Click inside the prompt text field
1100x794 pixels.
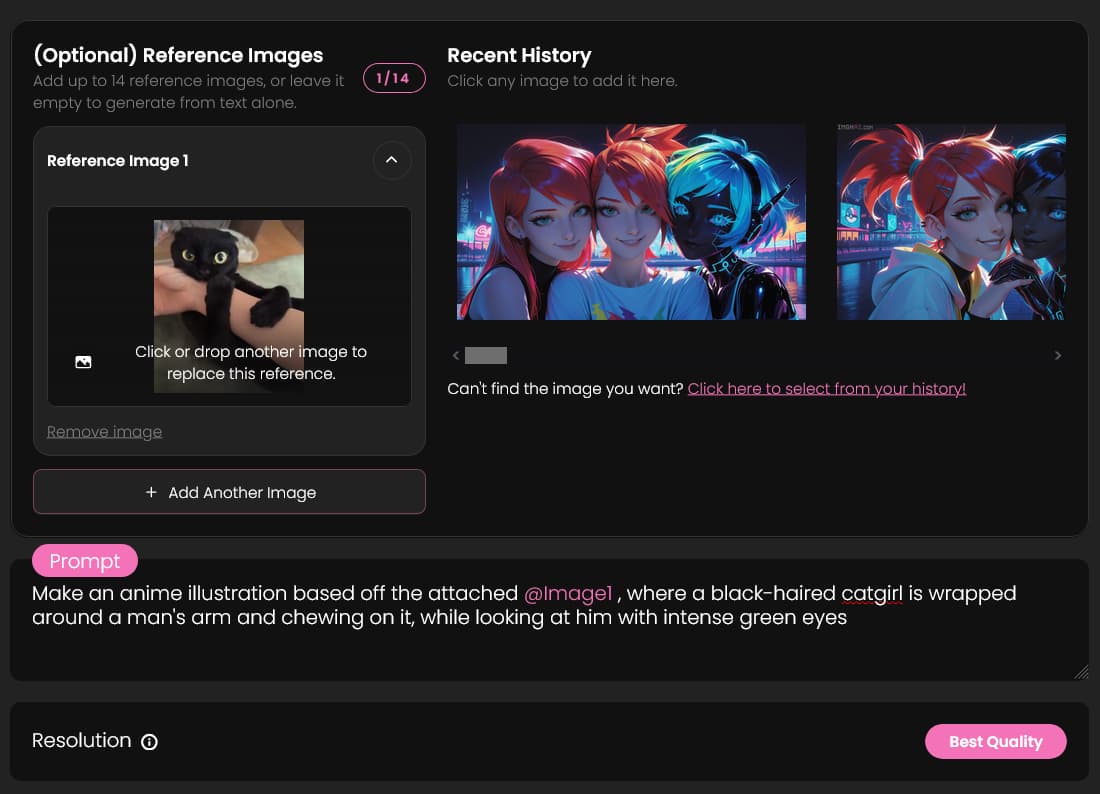click(x=550, y=630)
